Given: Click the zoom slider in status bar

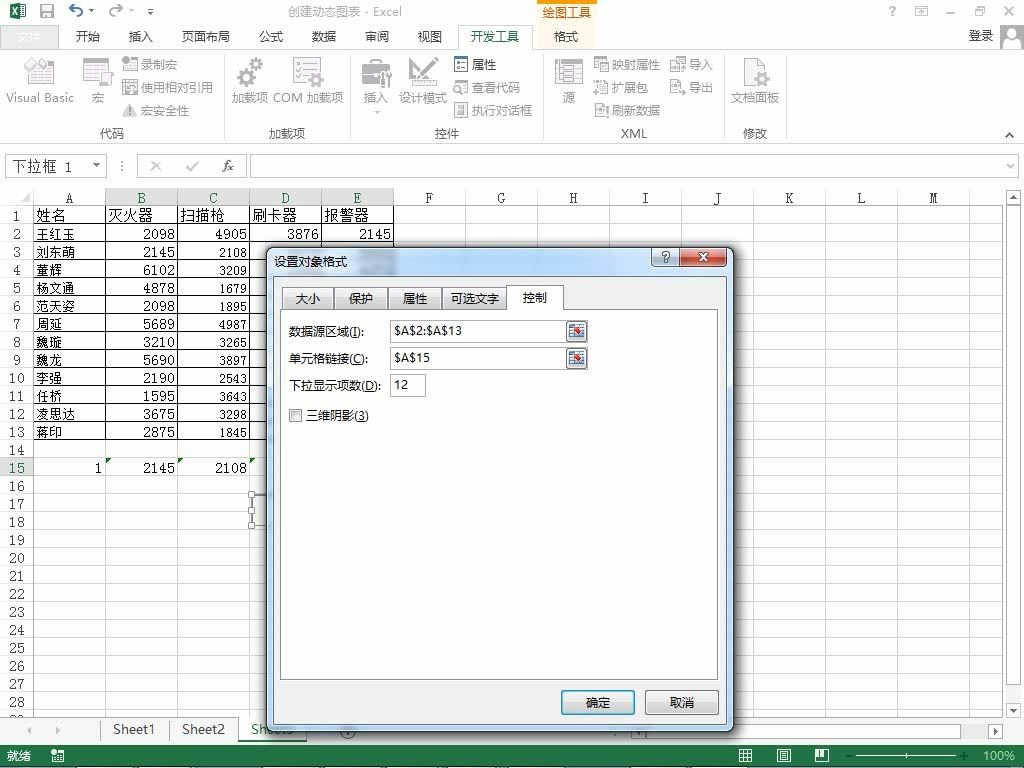Looking at the screenshot, I should 906,756.
